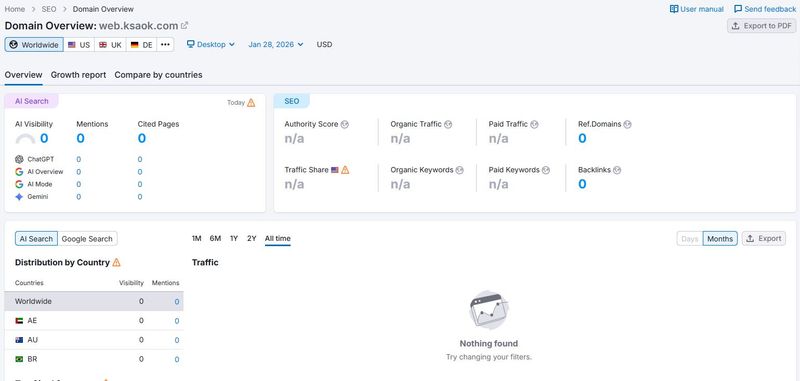Click the Distribution by Country warning icon

click(x=116, y=262)
